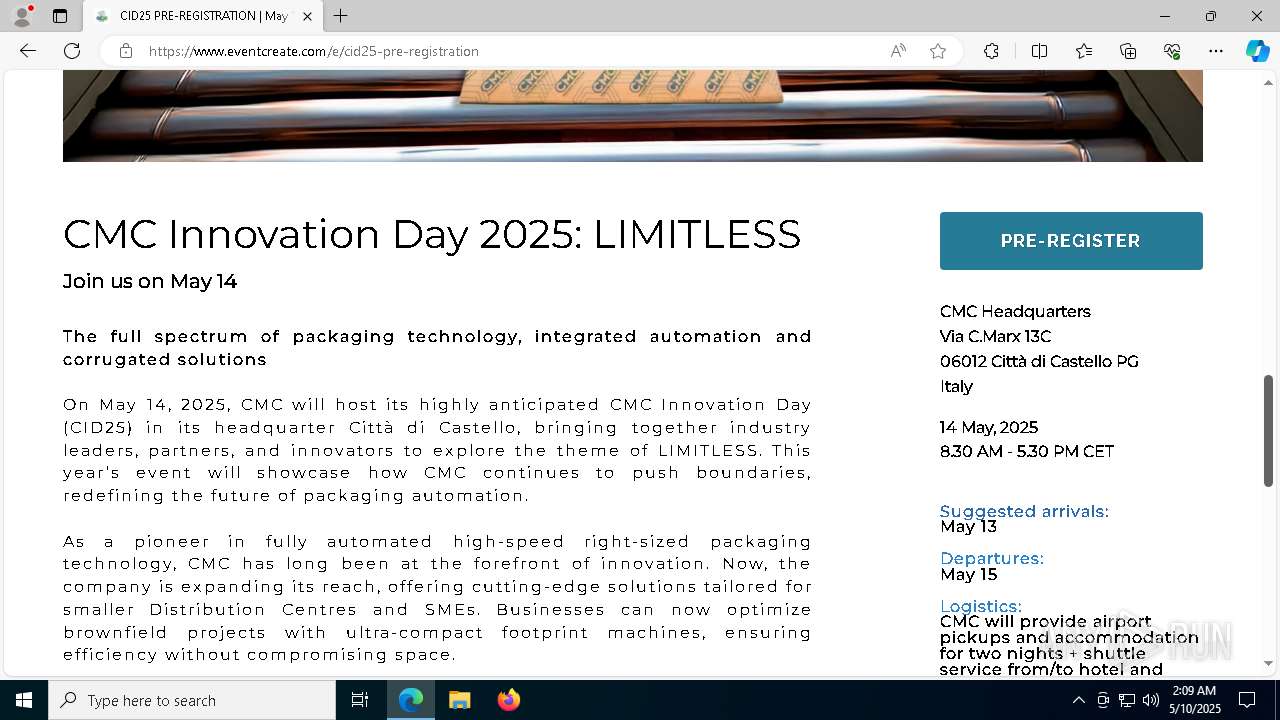
Task: Click the 'Logistics:' label
Action: (x=981, y=606)
